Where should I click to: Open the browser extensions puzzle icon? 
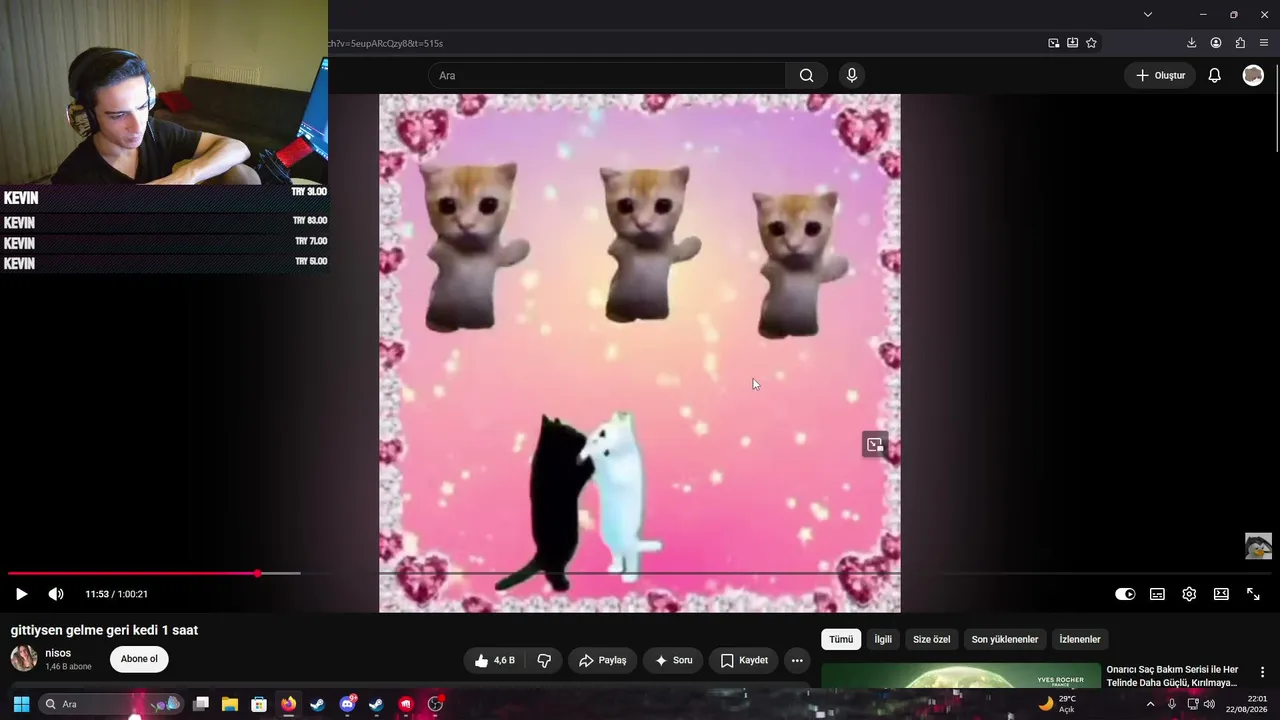click(x=1240, y=43)
